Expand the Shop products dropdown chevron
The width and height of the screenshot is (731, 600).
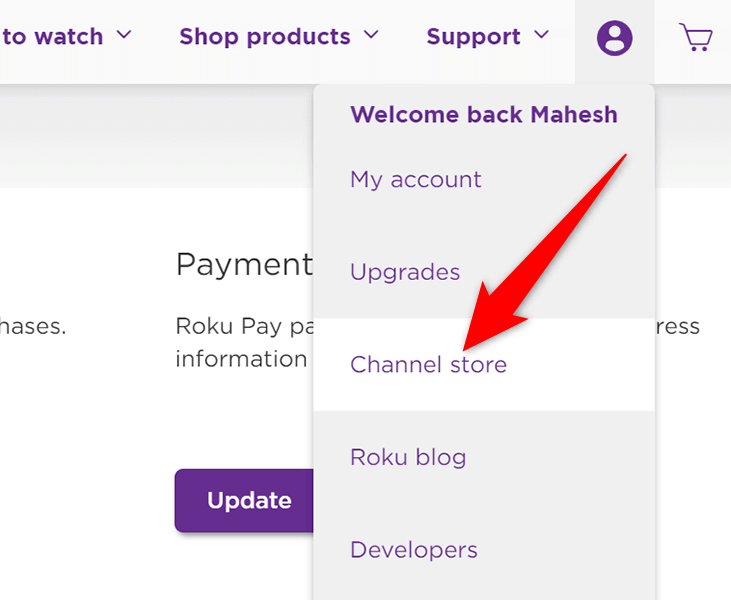coord(371,34)
